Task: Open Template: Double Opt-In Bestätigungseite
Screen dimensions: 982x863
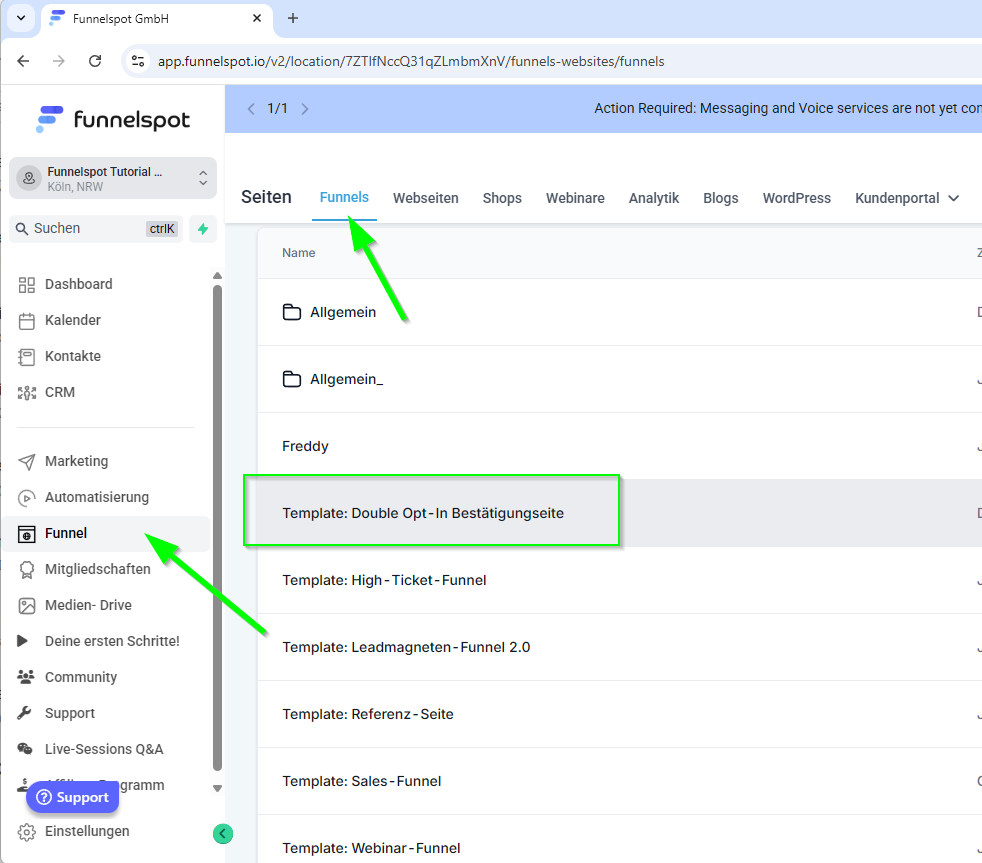Action: [x=423, y=513]
